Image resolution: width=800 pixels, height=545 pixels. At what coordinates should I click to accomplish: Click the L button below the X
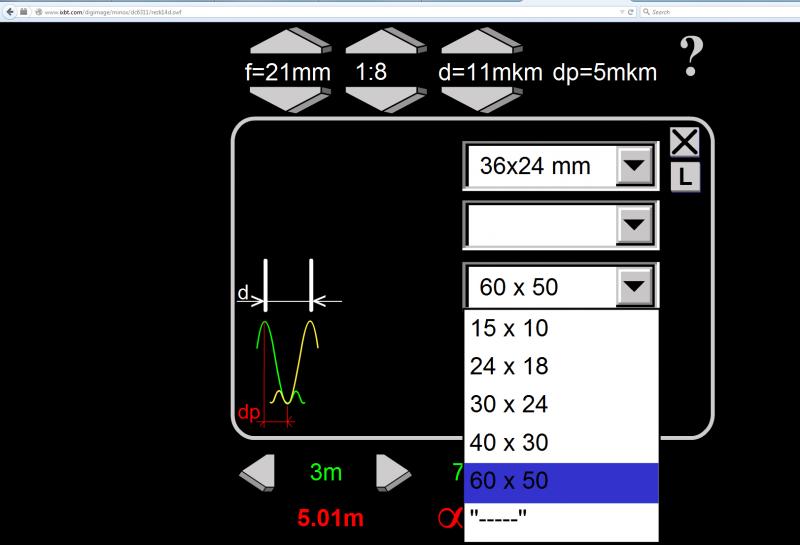[685, 177]
